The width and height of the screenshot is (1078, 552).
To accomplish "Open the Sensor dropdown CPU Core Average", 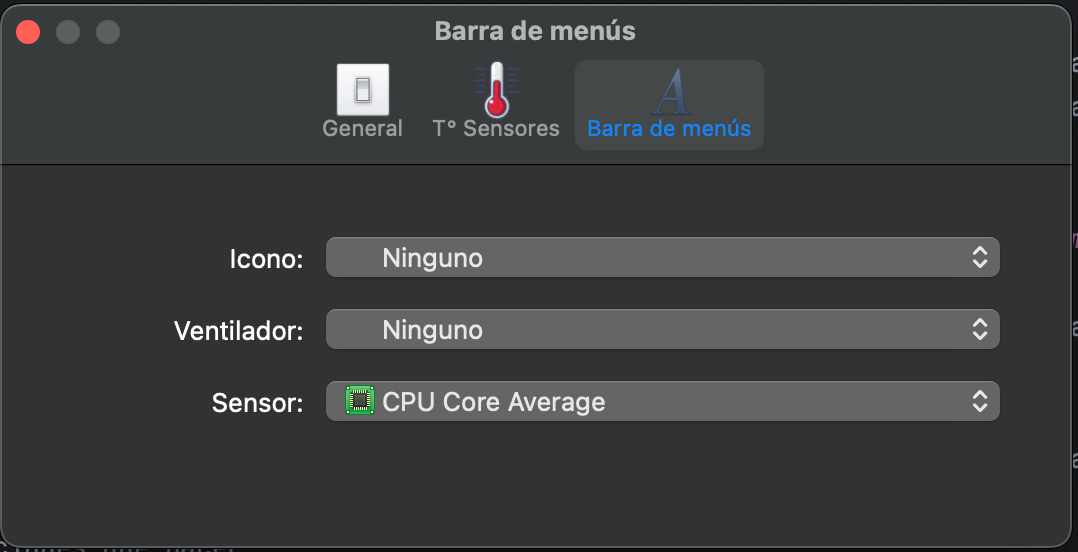I will tap(663, 401).
